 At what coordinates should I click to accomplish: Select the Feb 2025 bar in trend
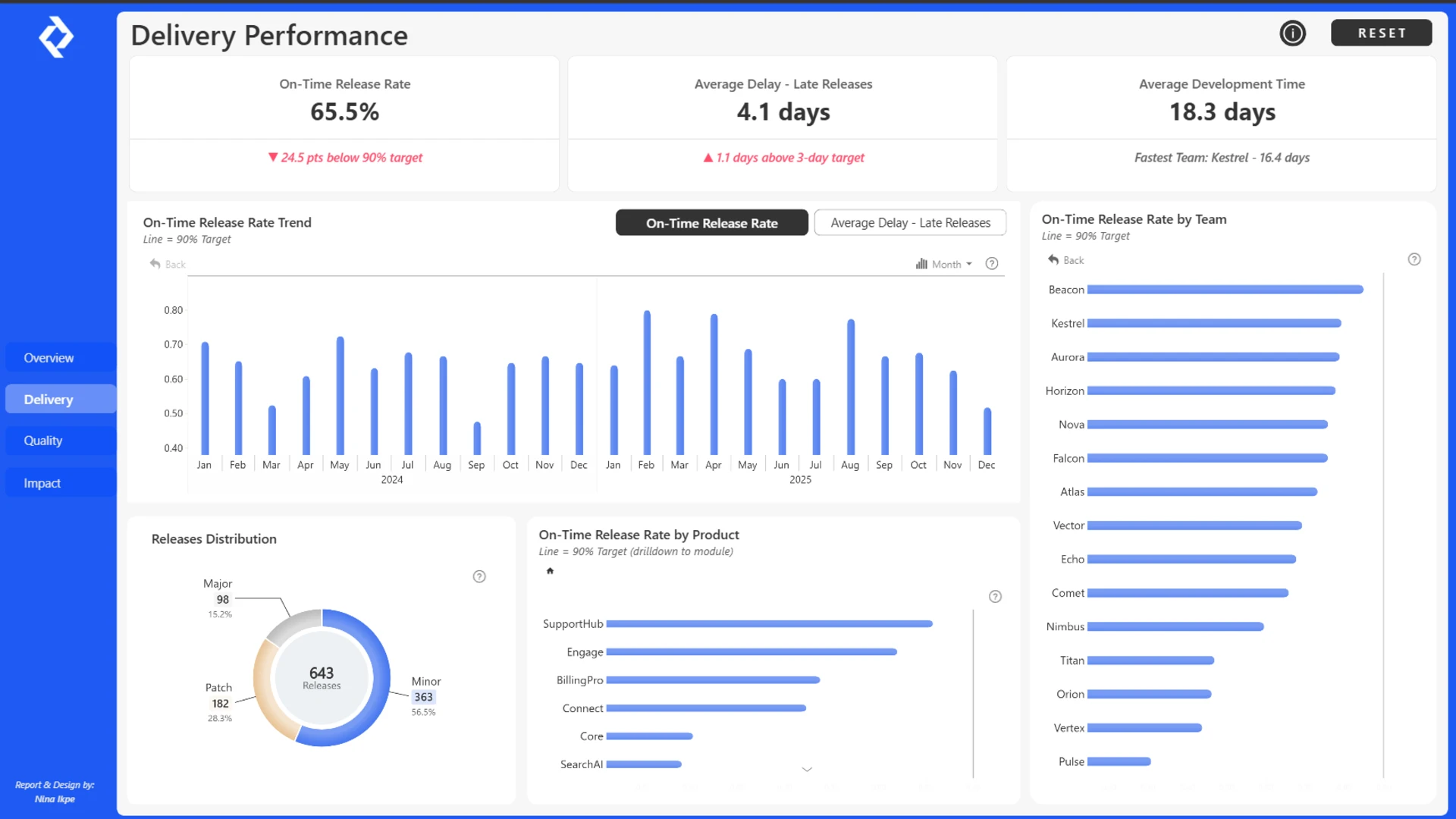647,383
